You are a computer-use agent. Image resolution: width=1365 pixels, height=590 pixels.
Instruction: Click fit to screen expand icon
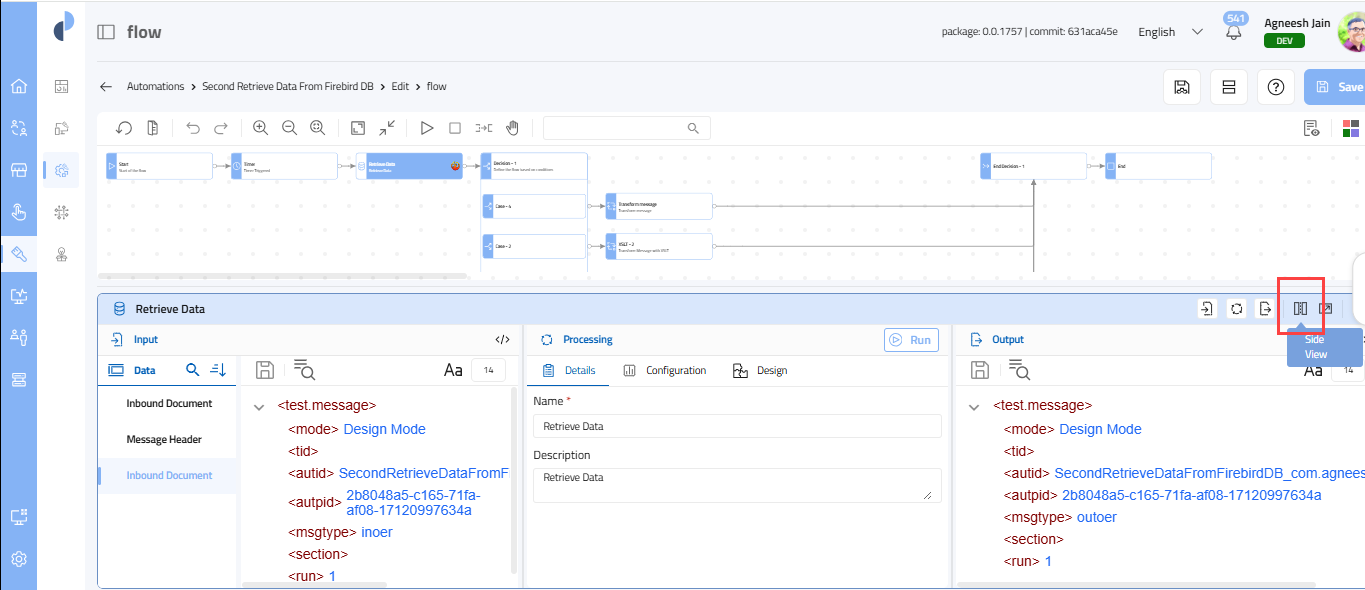pyautogui.click(x=358, y=128)
